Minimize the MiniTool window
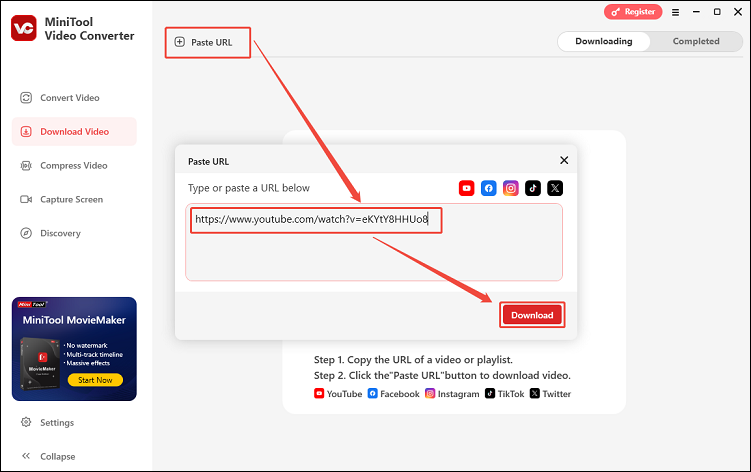Image resolution: width=751 pixels, height=472 pixels. (696, 12)
